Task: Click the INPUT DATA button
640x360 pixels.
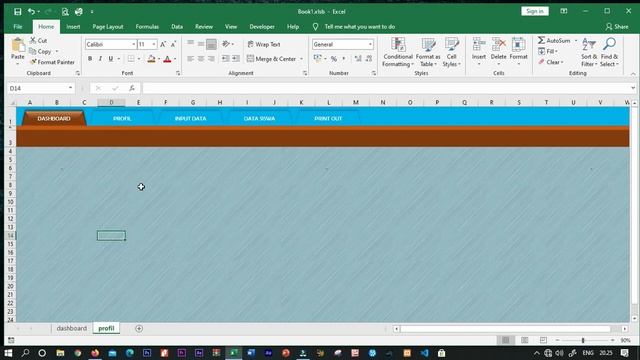Action: [190, 118]
